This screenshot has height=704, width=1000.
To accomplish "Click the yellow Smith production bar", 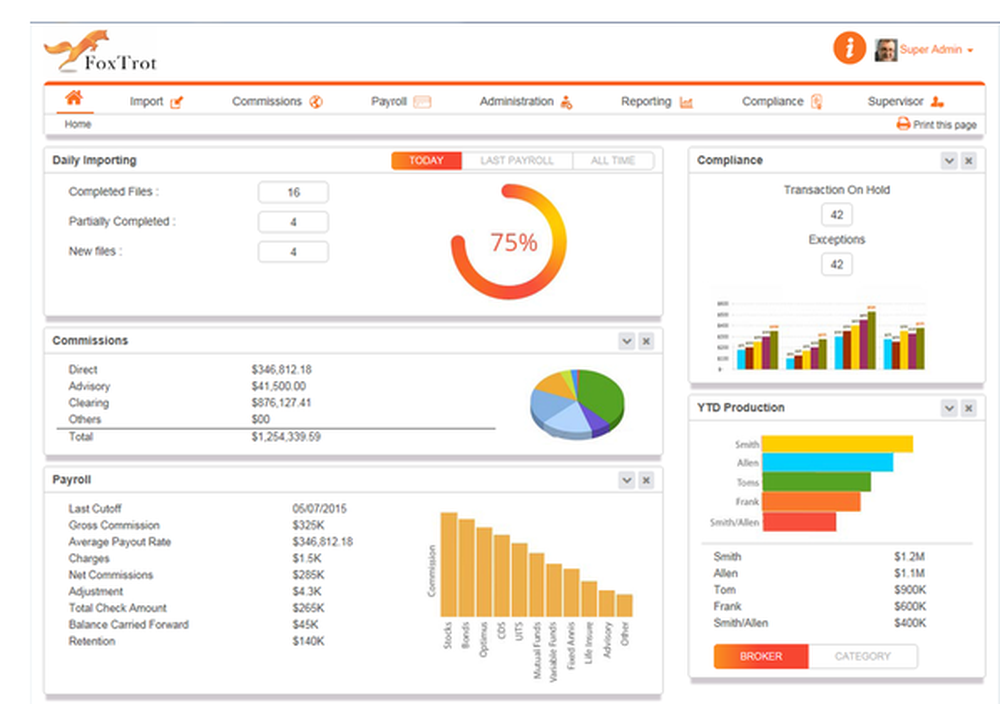I will pyautogui.click(x=837, y=444).
